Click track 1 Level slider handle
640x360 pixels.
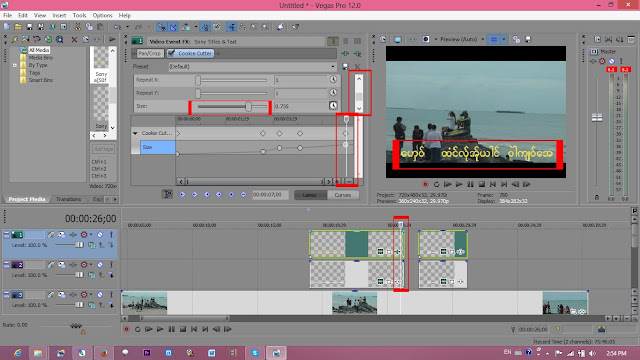(x=79, y=245)
